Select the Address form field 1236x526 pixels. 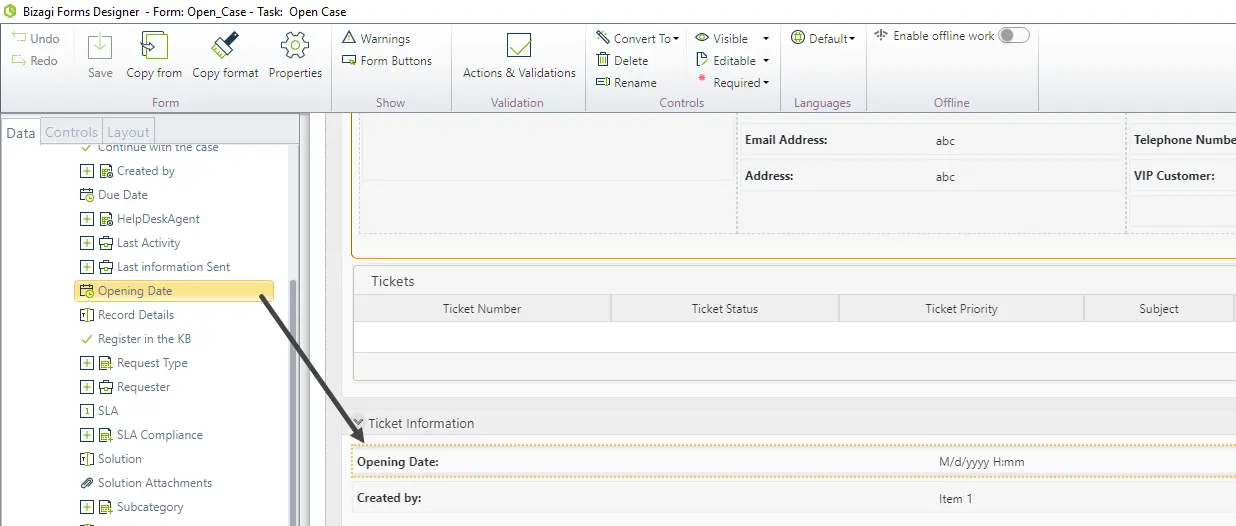[x=932, y=176]
